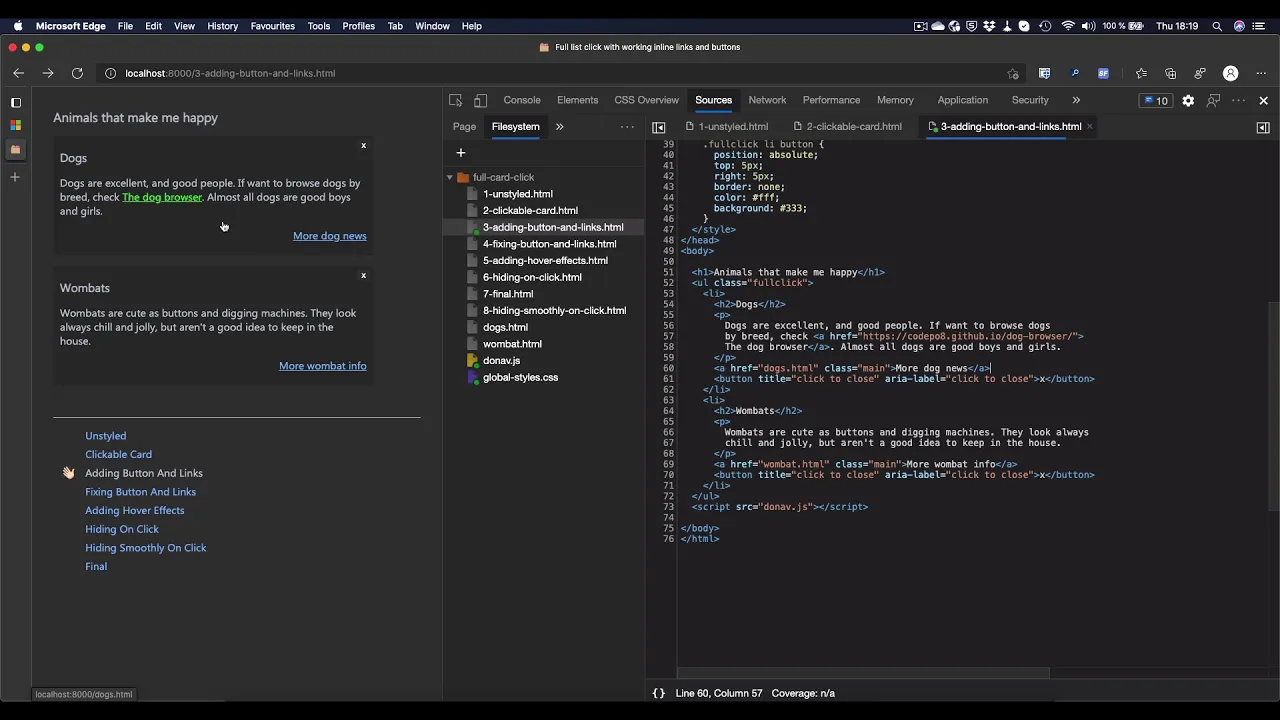Go back in Edge browser

coord(18,73)
